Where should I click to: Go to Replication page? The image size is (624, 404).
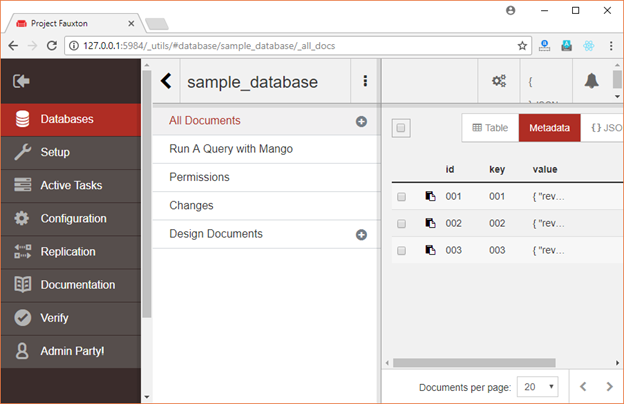[71, 252]
